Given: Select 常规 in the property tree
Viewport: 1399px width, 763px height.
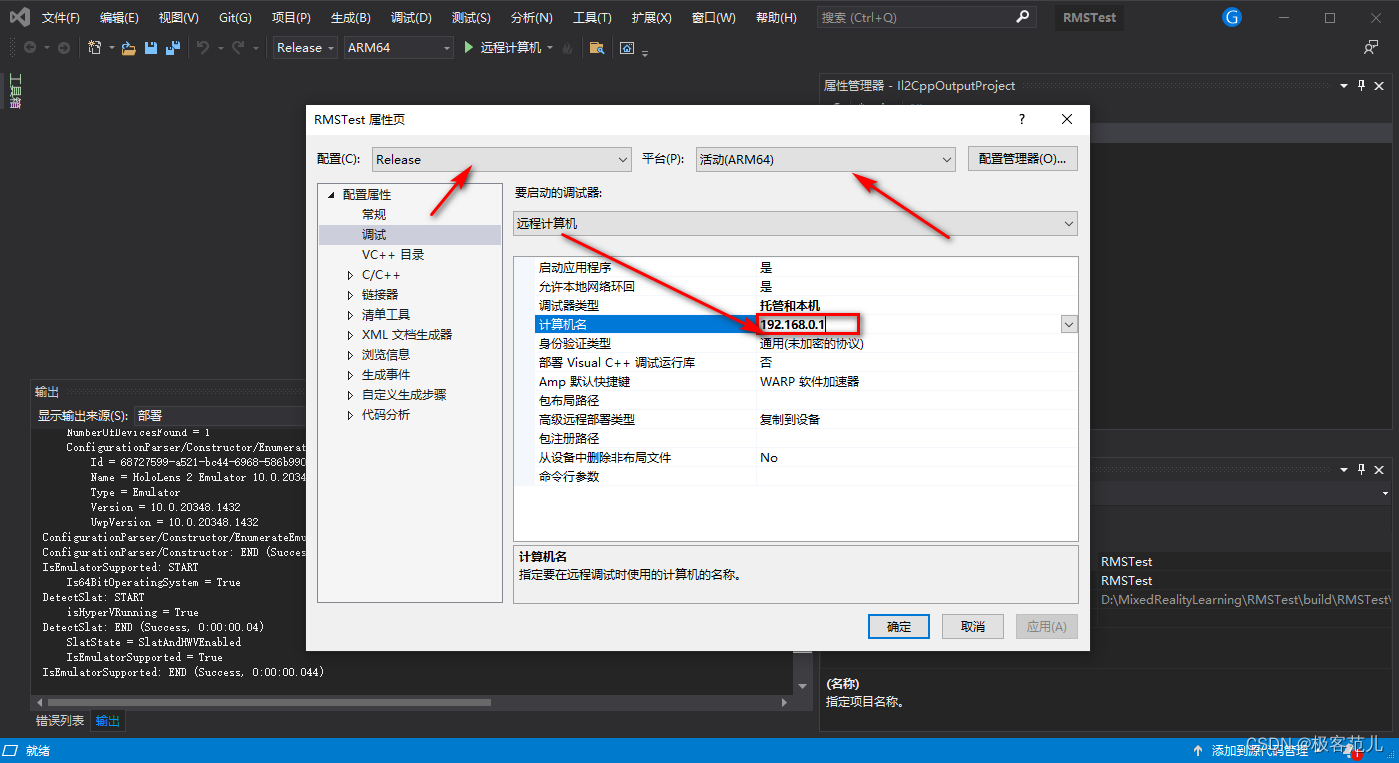Looking at the screenshot, I should point(374,214).
